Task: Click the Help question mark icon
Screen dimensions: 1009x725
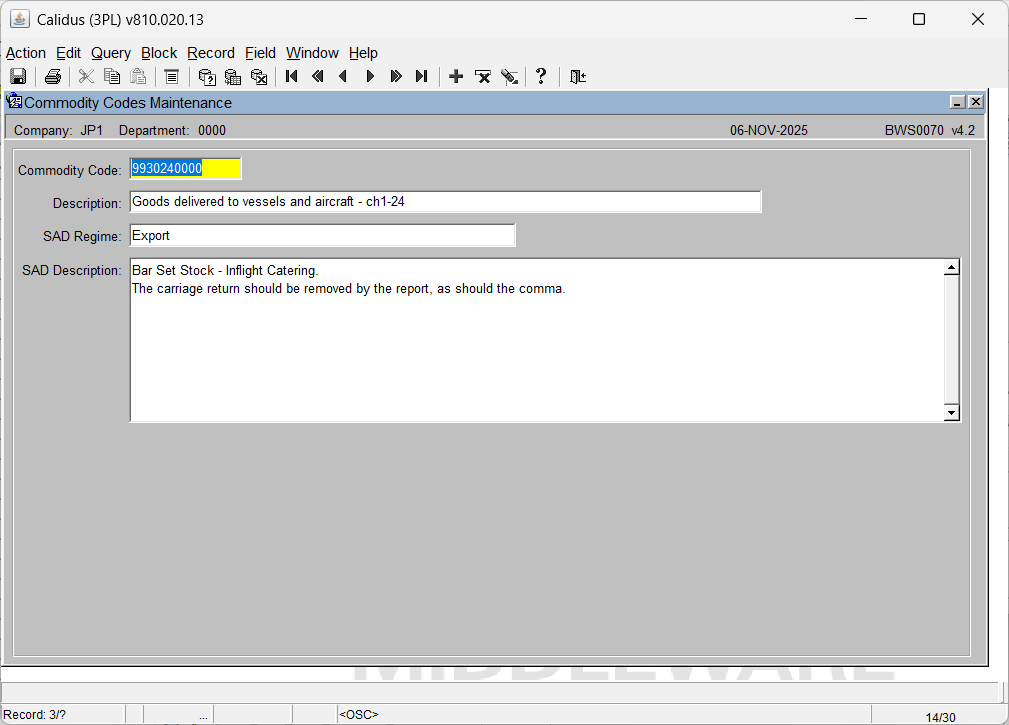Action: [x=541, y=77]
